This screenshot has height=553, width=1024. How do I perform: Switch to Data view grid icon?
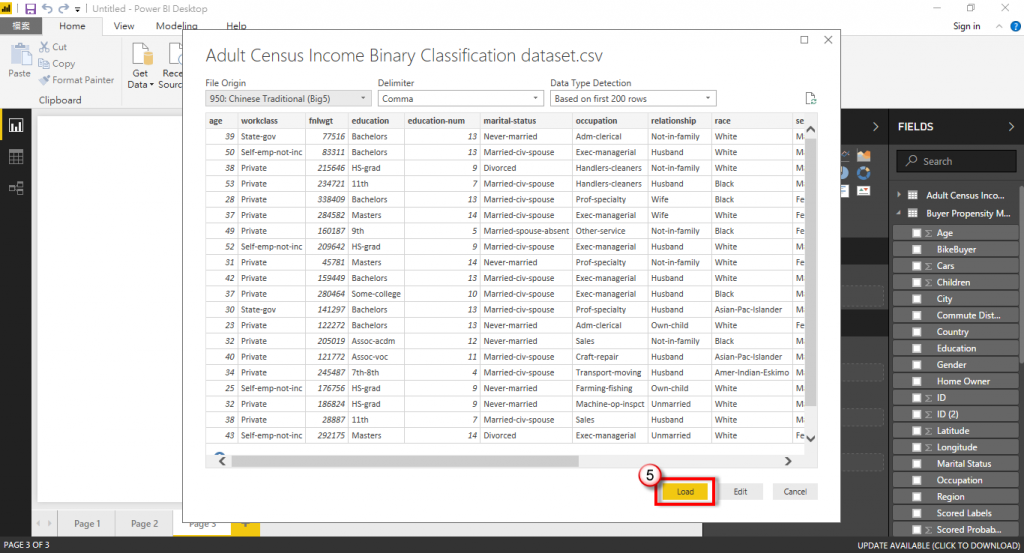(x=16, y=157)
